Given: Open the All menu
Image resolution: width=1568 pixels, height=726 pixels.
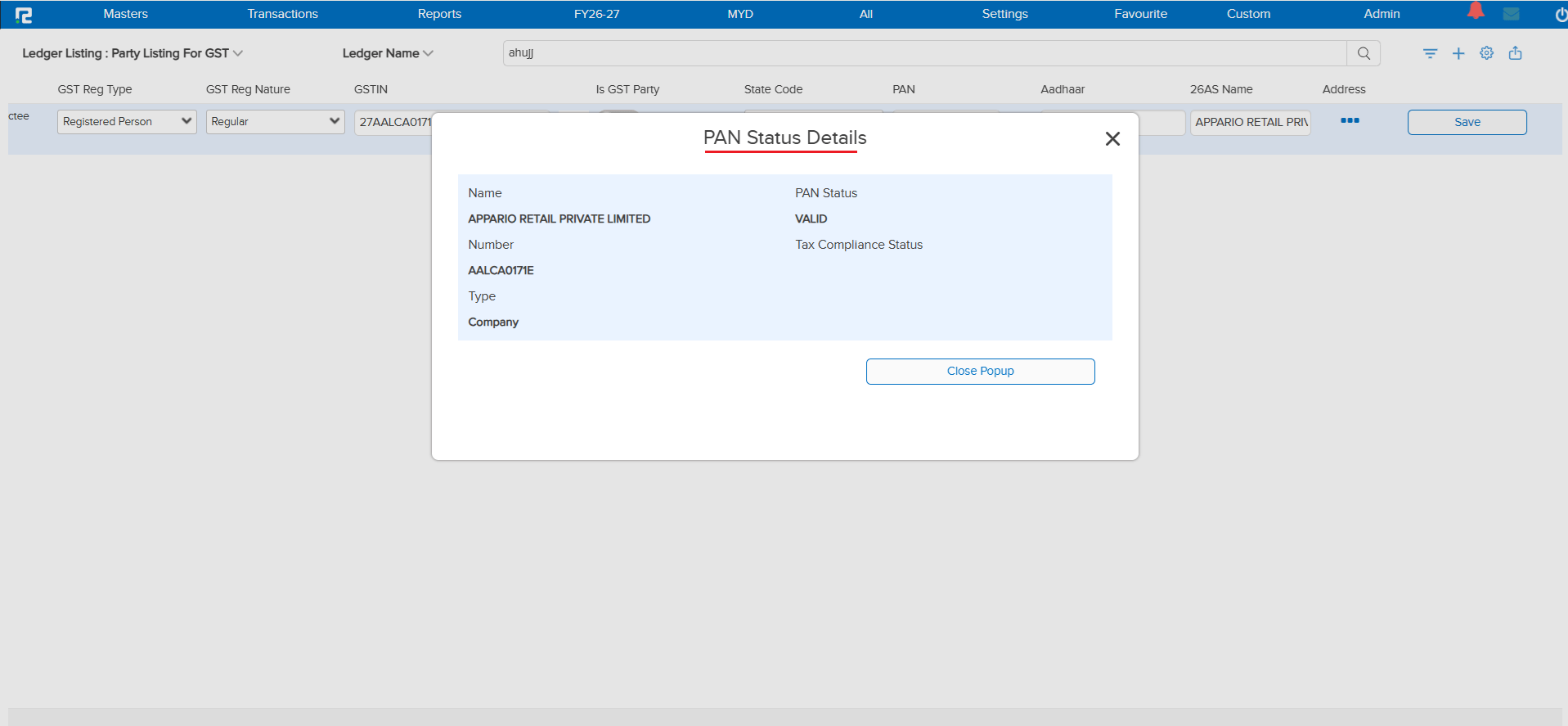Looking at the screenshot, I should pyautogui.click(x=866, y=14).
